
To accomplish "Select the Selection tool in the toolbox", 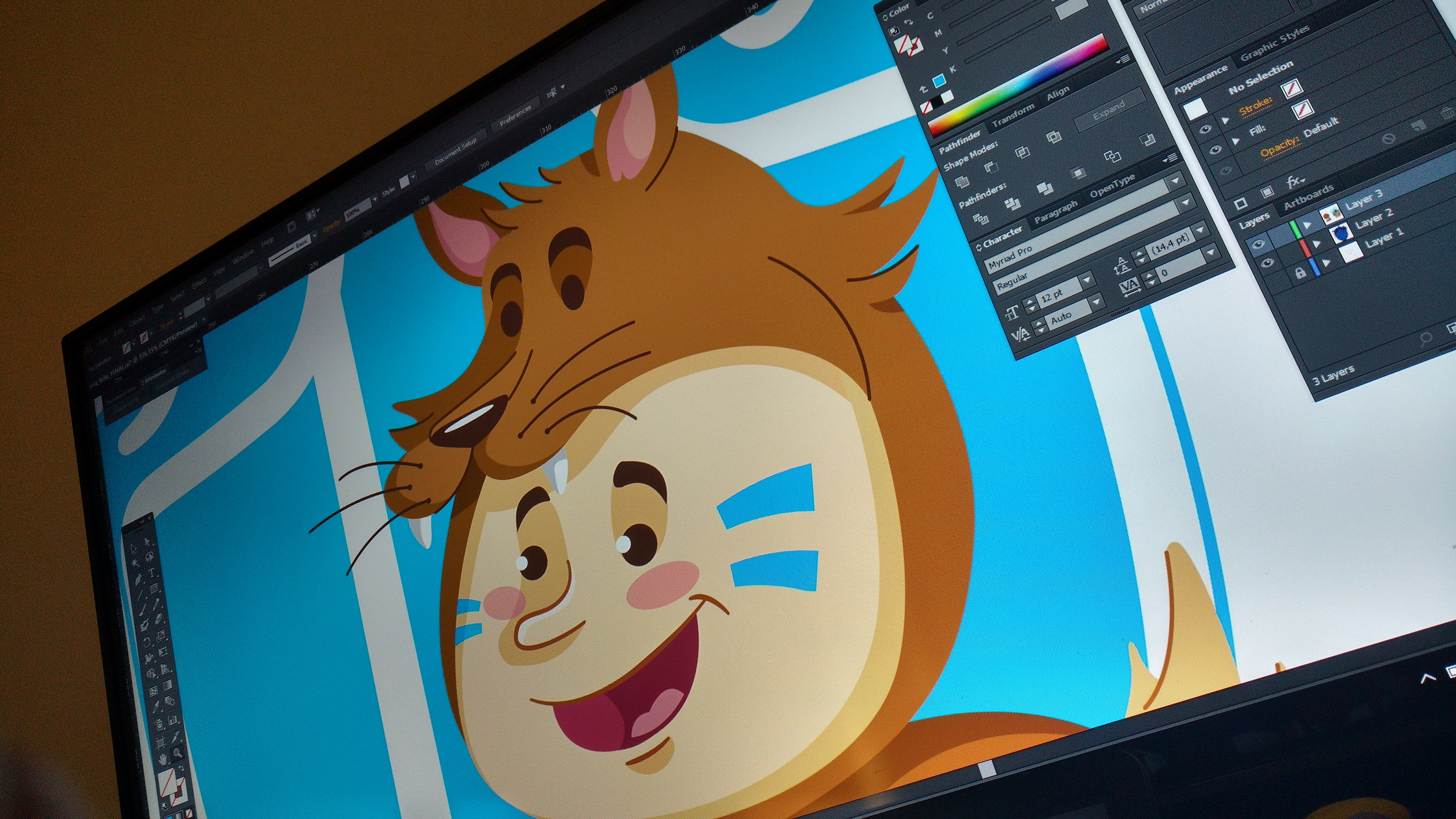I will 133,548.
